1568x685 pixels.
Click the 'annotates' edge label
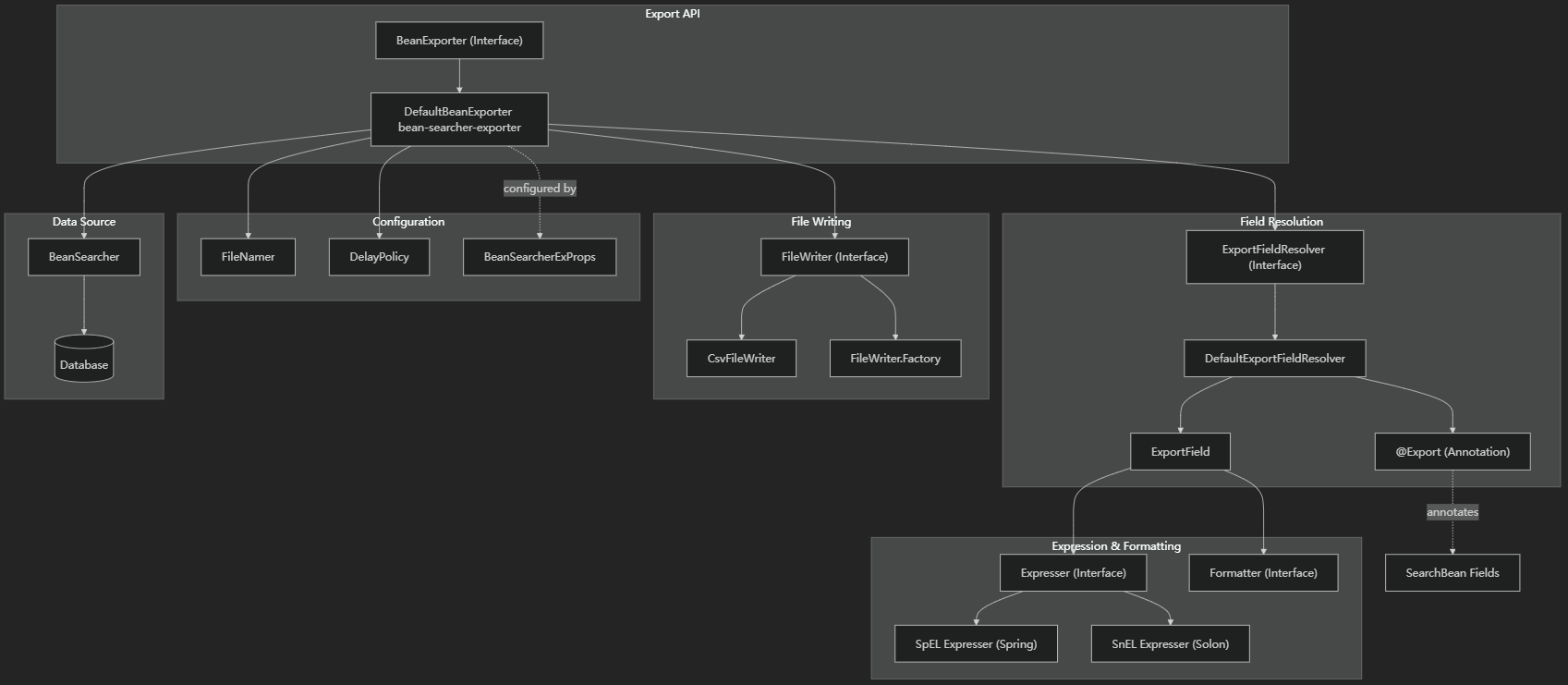click(x=1453, y=512)
